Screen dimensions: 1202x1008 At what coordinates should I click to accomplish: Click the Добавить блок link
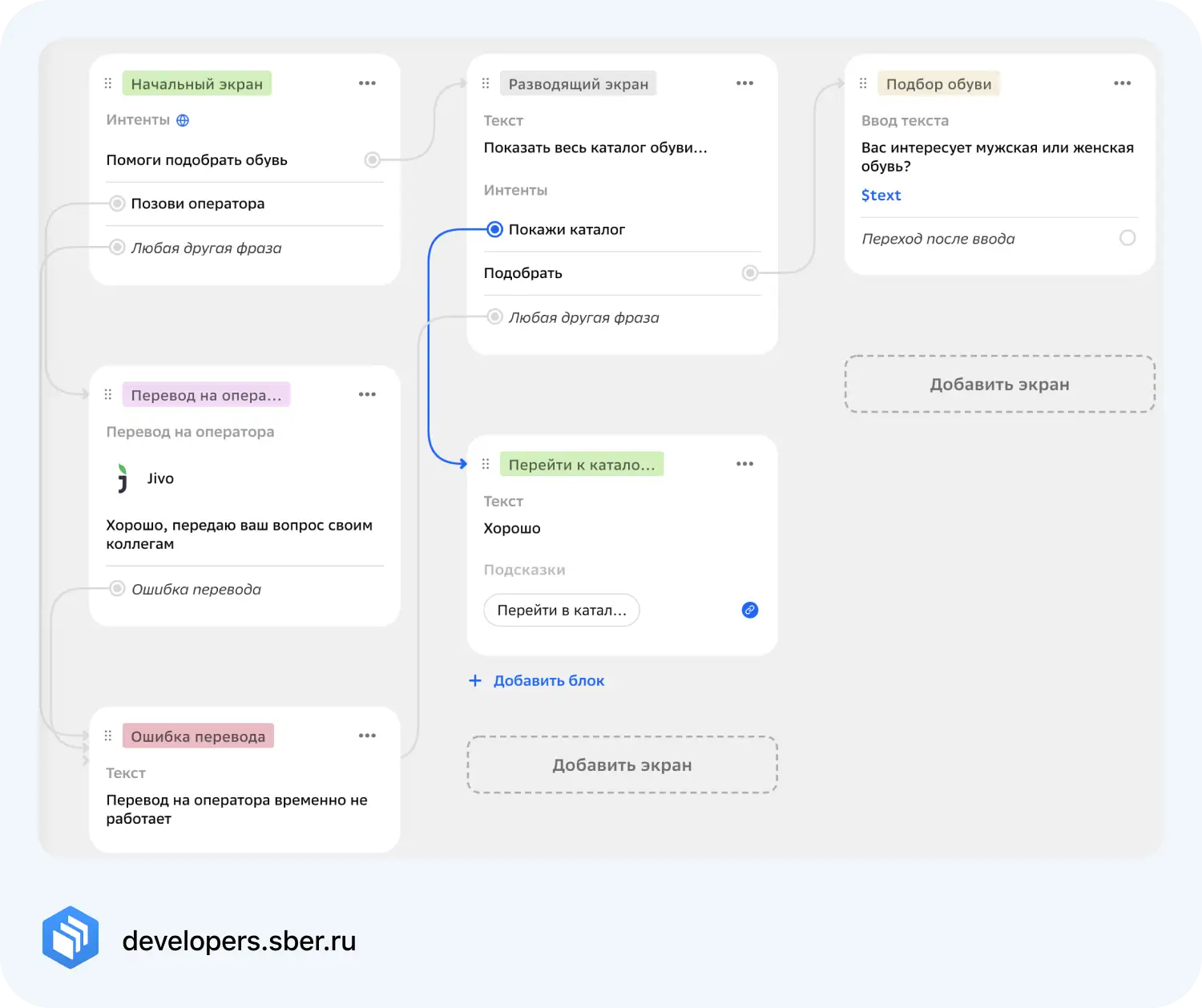(x=548, y=680)
